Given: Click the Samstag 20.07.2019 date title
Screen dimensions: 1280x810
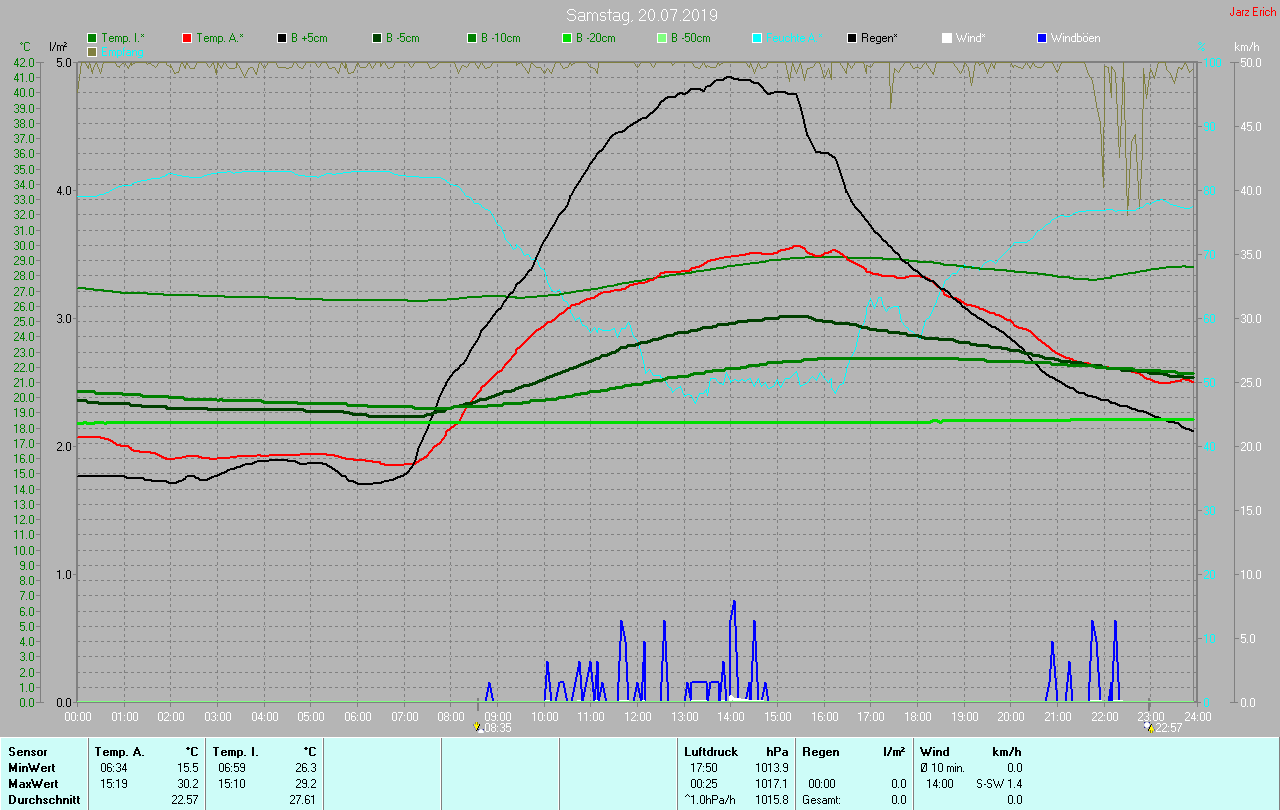Looking at the screenshot, I should (x=641, y=15).
